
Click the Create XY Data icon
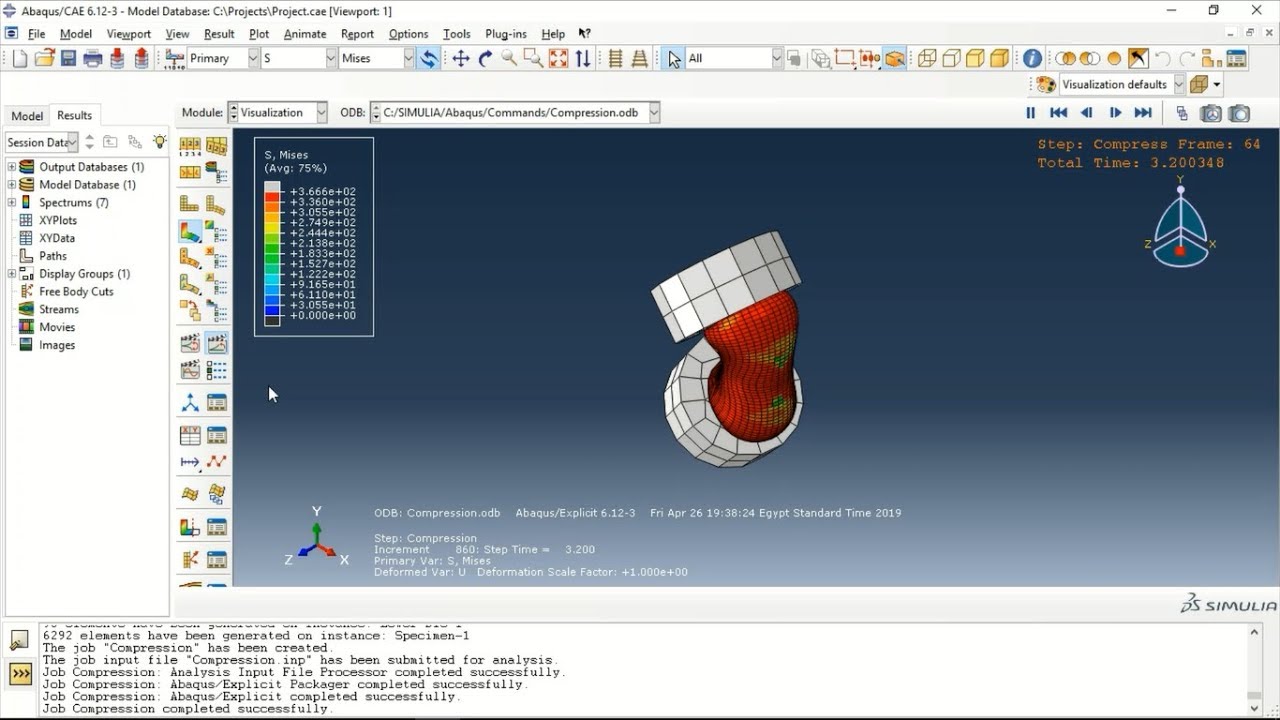(x=190, y=435)
